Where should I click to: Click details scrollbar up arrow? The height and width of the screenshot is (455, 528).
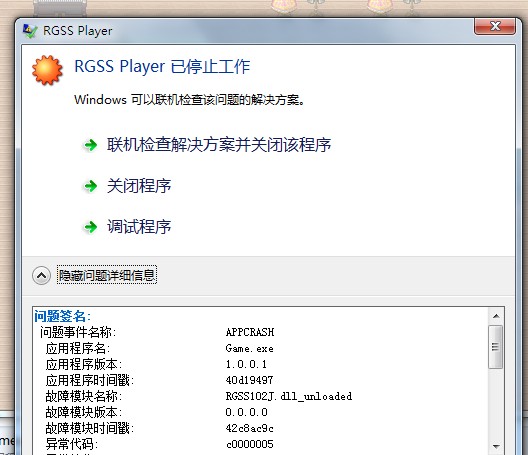pyautogui.click(x=496, y=316)
